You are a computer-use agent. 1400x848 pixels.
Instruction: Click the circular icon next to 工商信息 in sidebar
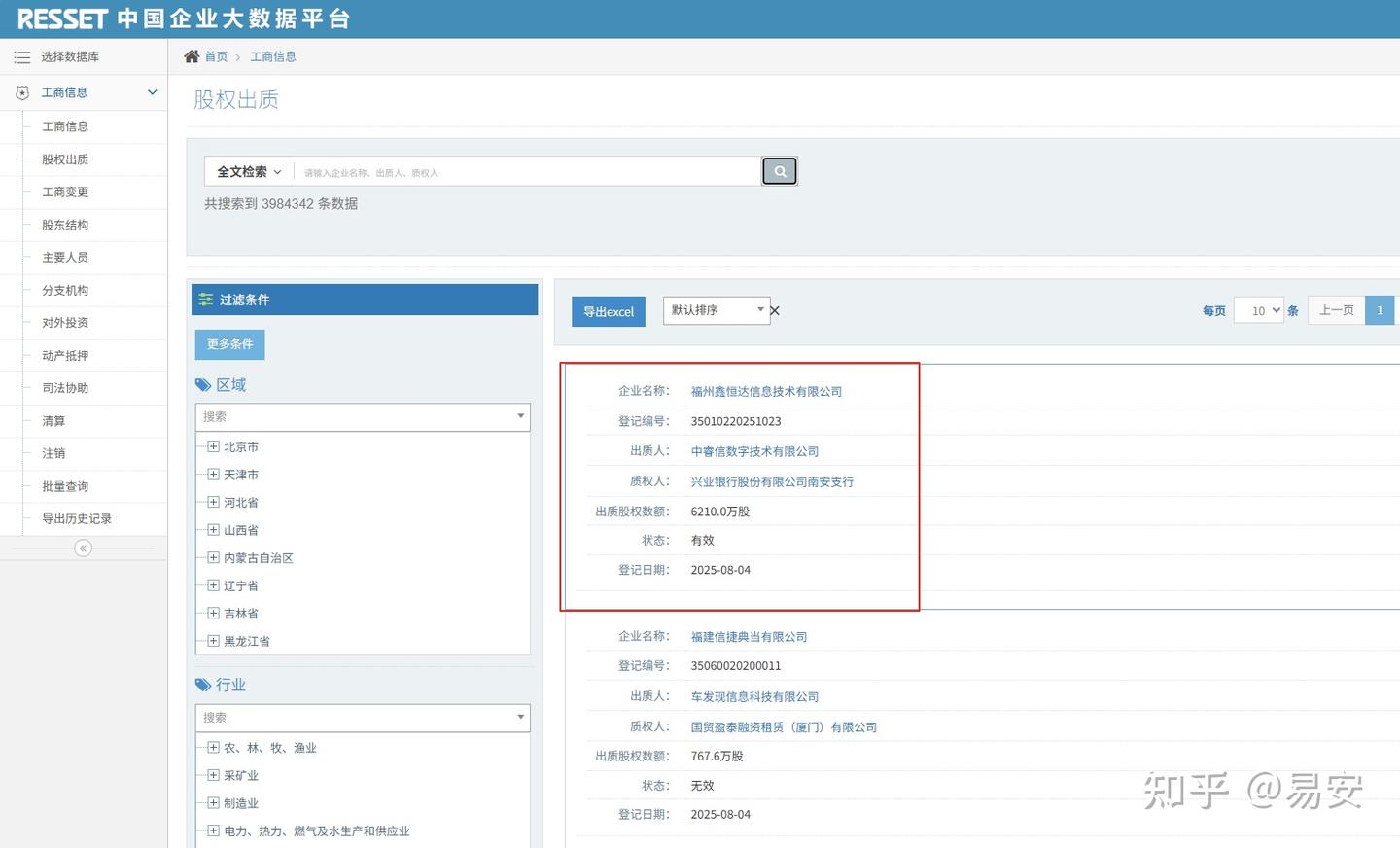coord(21,91)
